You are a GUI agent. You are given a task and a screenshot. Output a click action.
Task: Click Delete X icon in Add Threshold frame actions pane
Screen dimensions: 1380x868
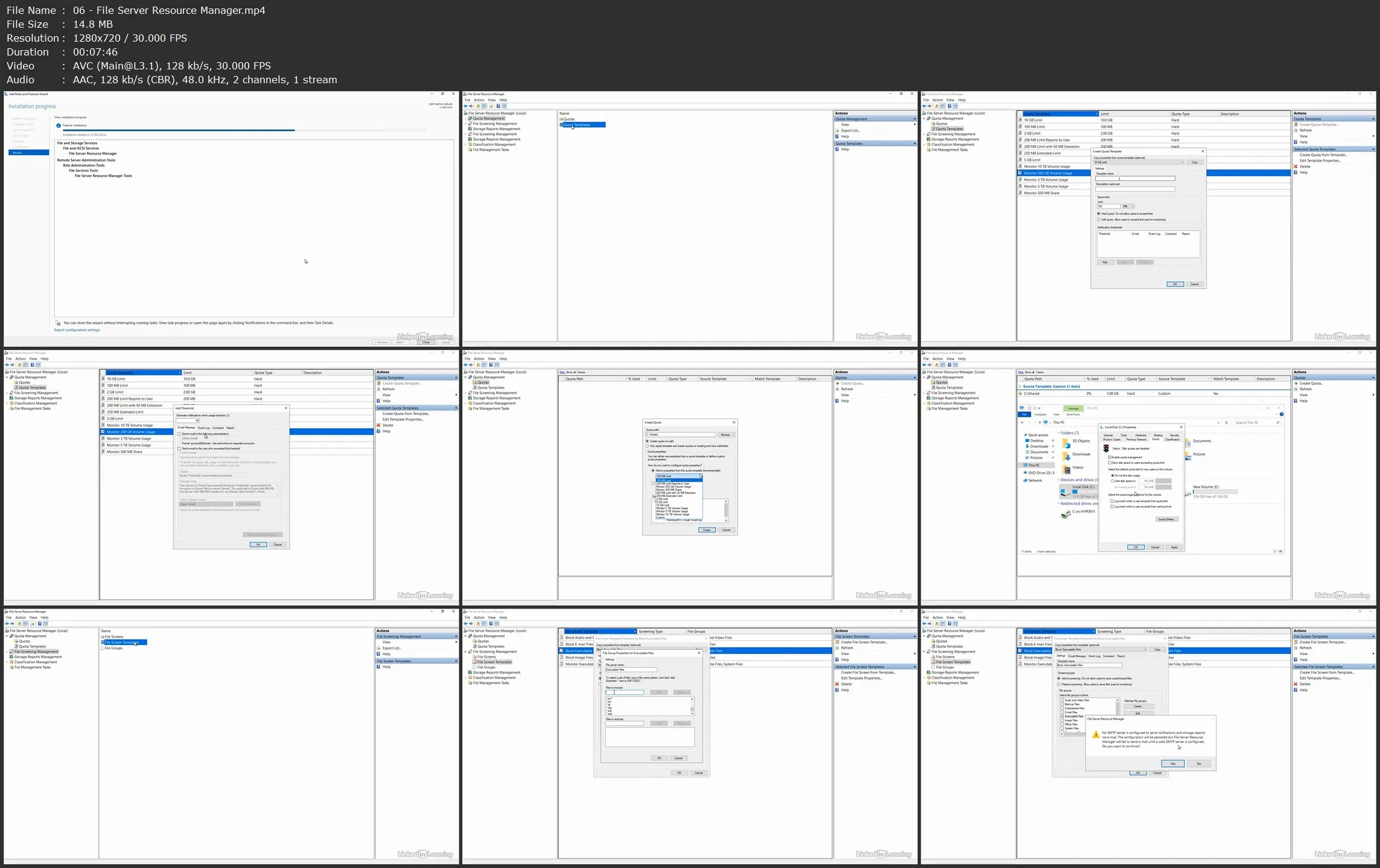[378, 425]
